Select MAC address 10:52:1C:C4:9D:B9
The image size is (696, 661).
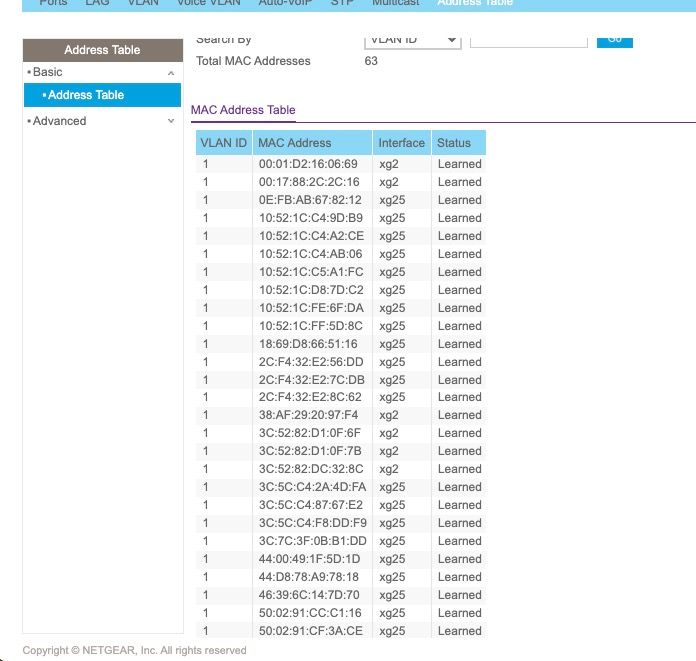pos(311,218)
